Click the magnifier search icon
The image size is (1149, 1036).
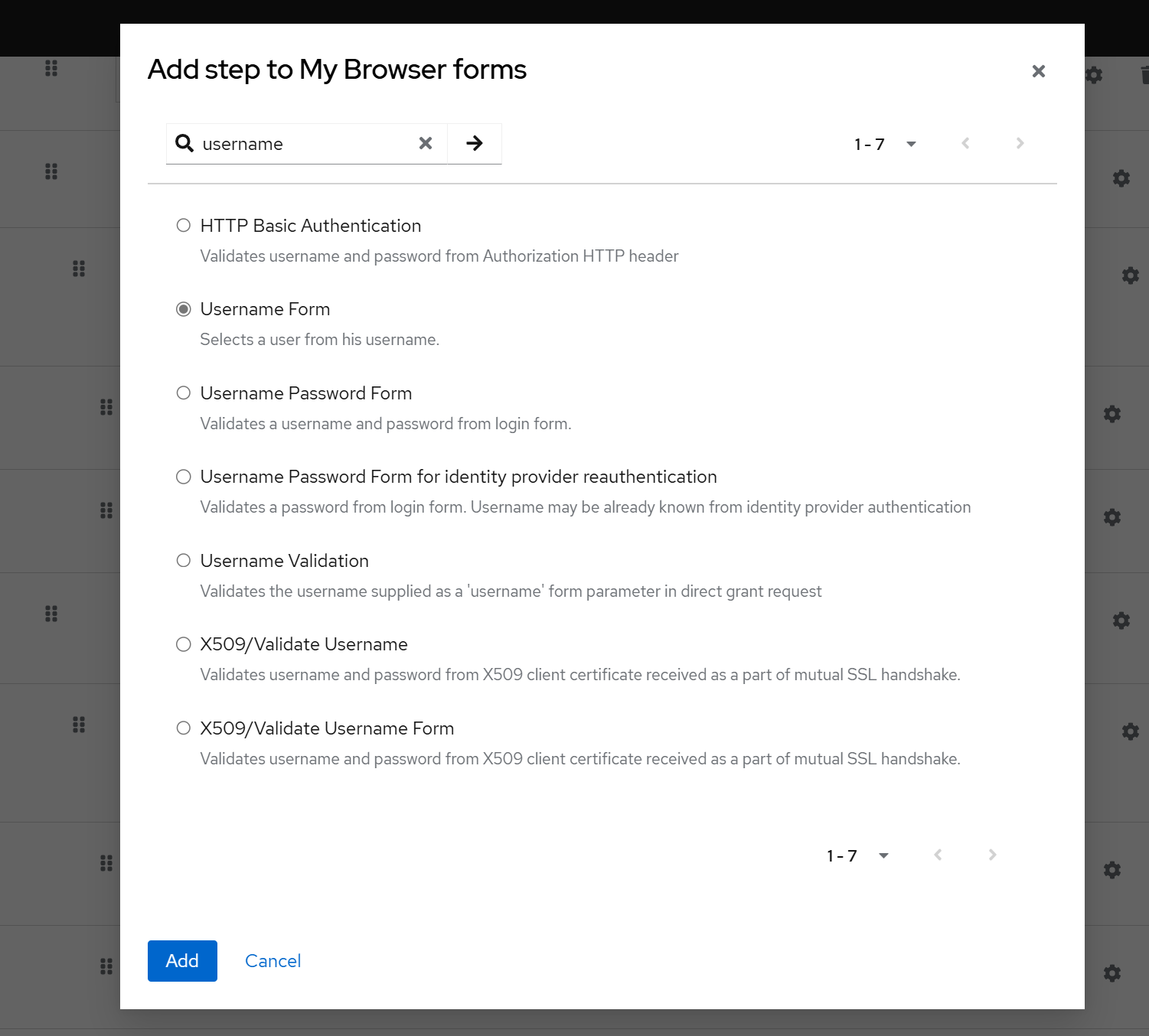[184, 143]
